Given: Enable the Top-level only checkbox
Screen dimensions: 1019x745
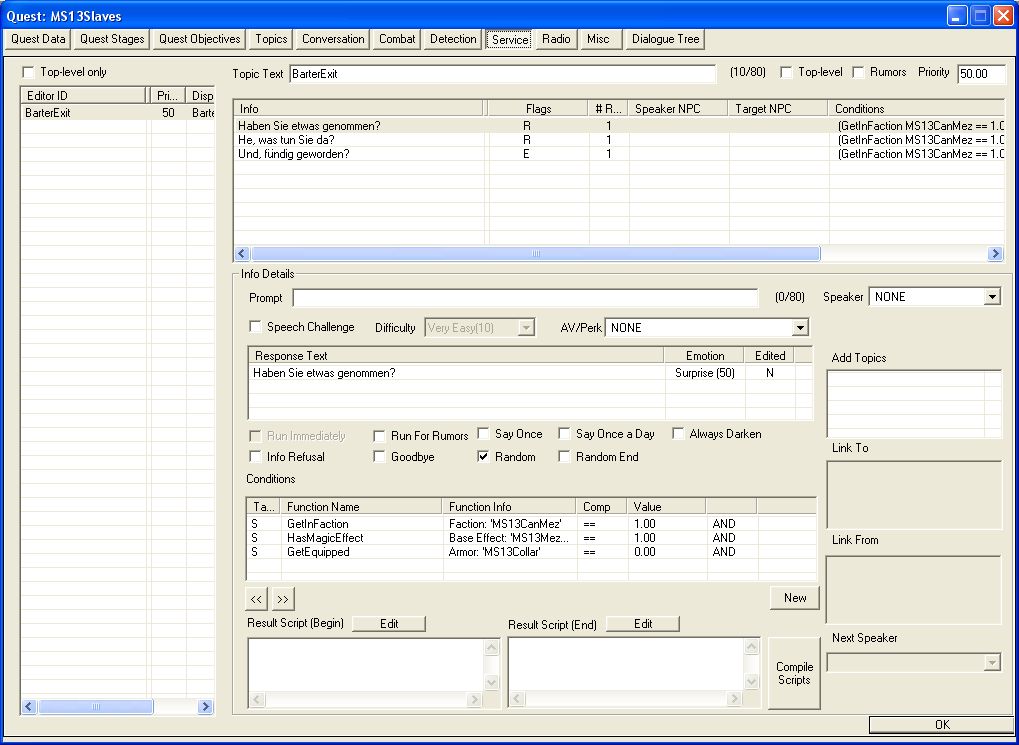Looking at the screenshot, I should [x=29, y=72].
